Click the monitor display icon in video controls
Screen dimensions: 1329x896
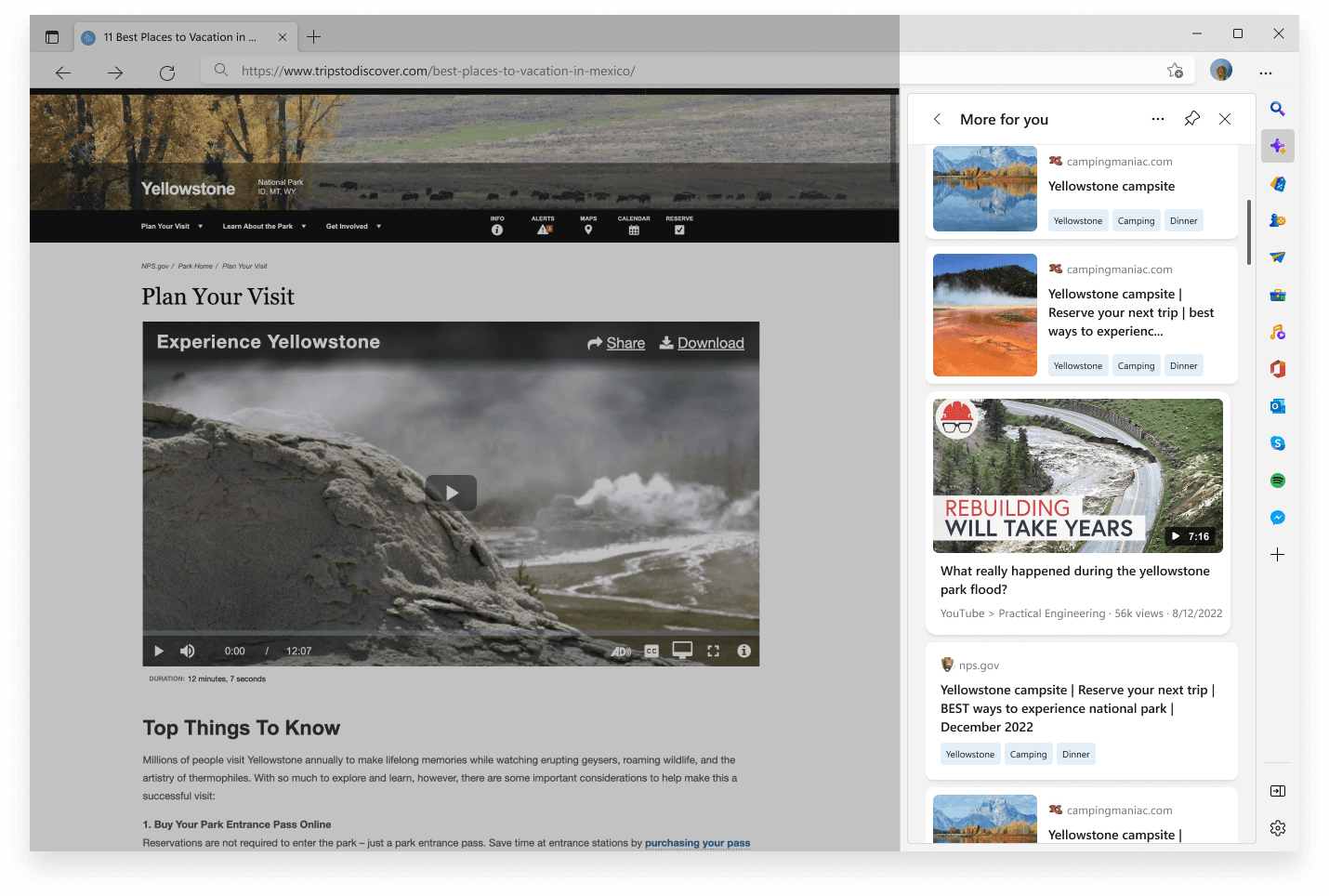tap(682, 651)
